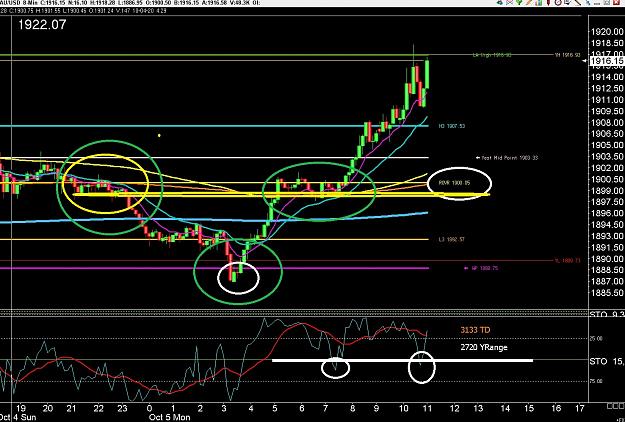Click the LR High 1916.93 label

(492, 55)
